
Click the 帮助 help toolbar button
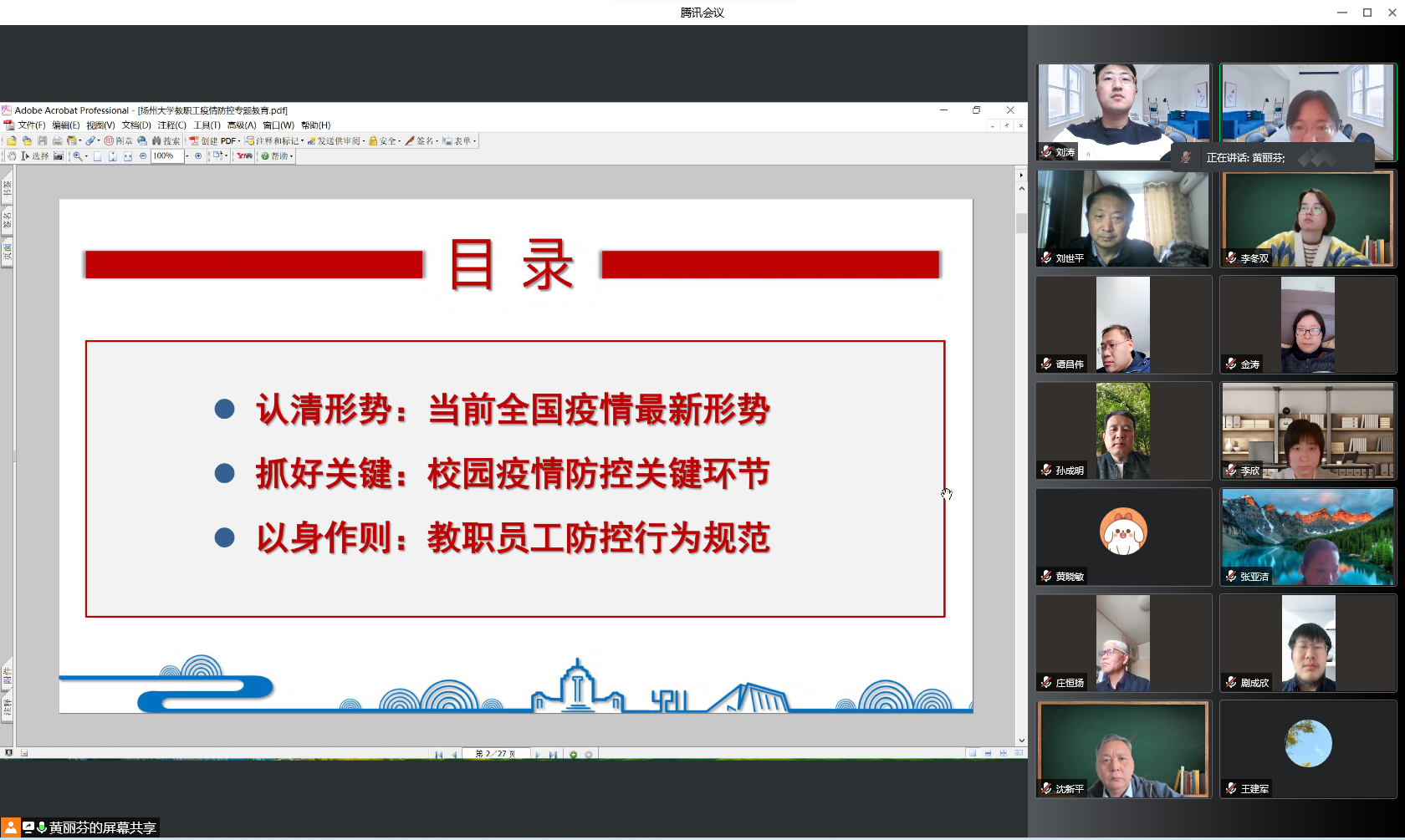click(x=276, y=156)
